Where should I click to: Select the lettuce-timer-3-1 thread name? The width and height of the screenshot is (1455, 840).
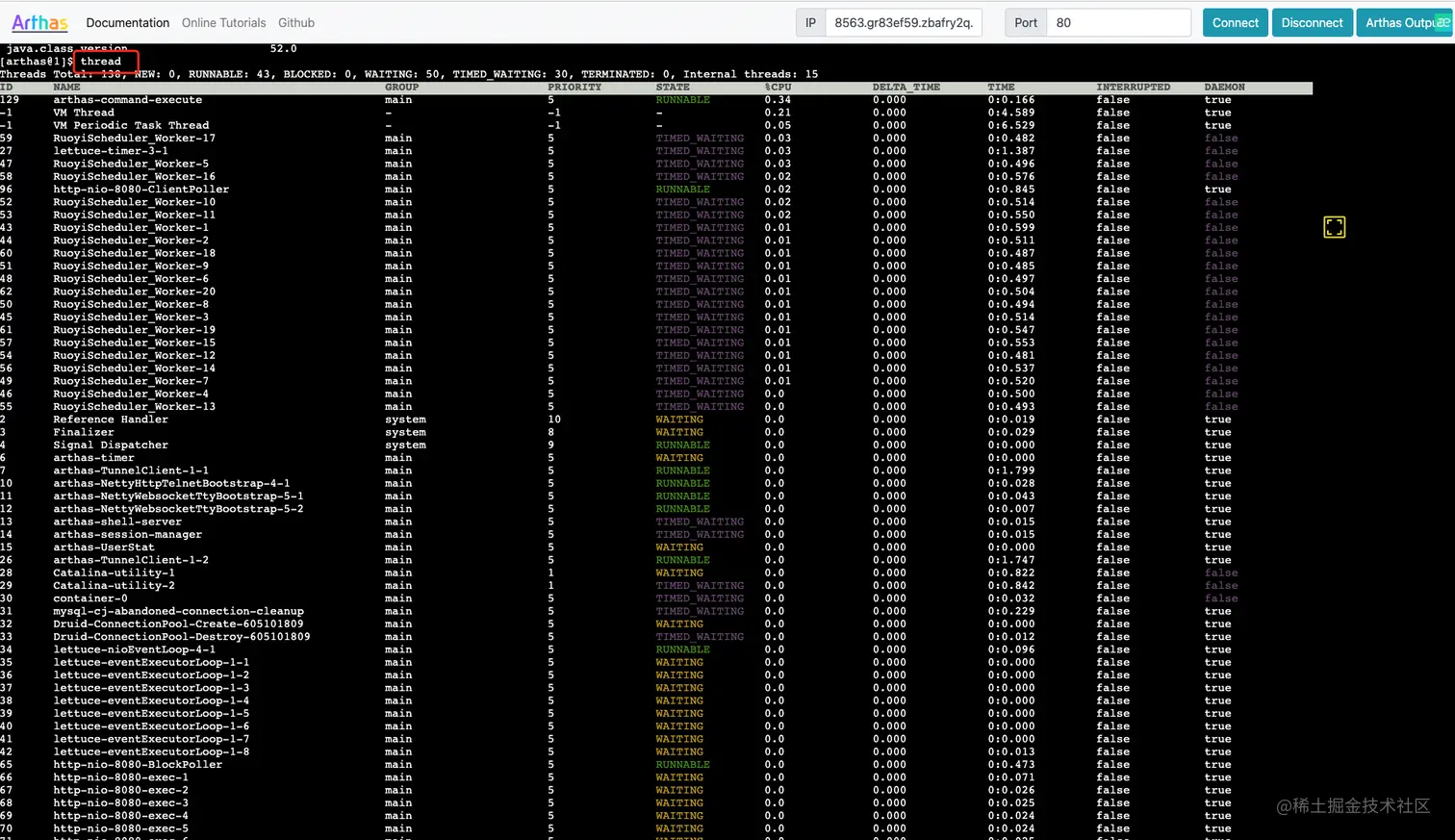pos(111,151)
